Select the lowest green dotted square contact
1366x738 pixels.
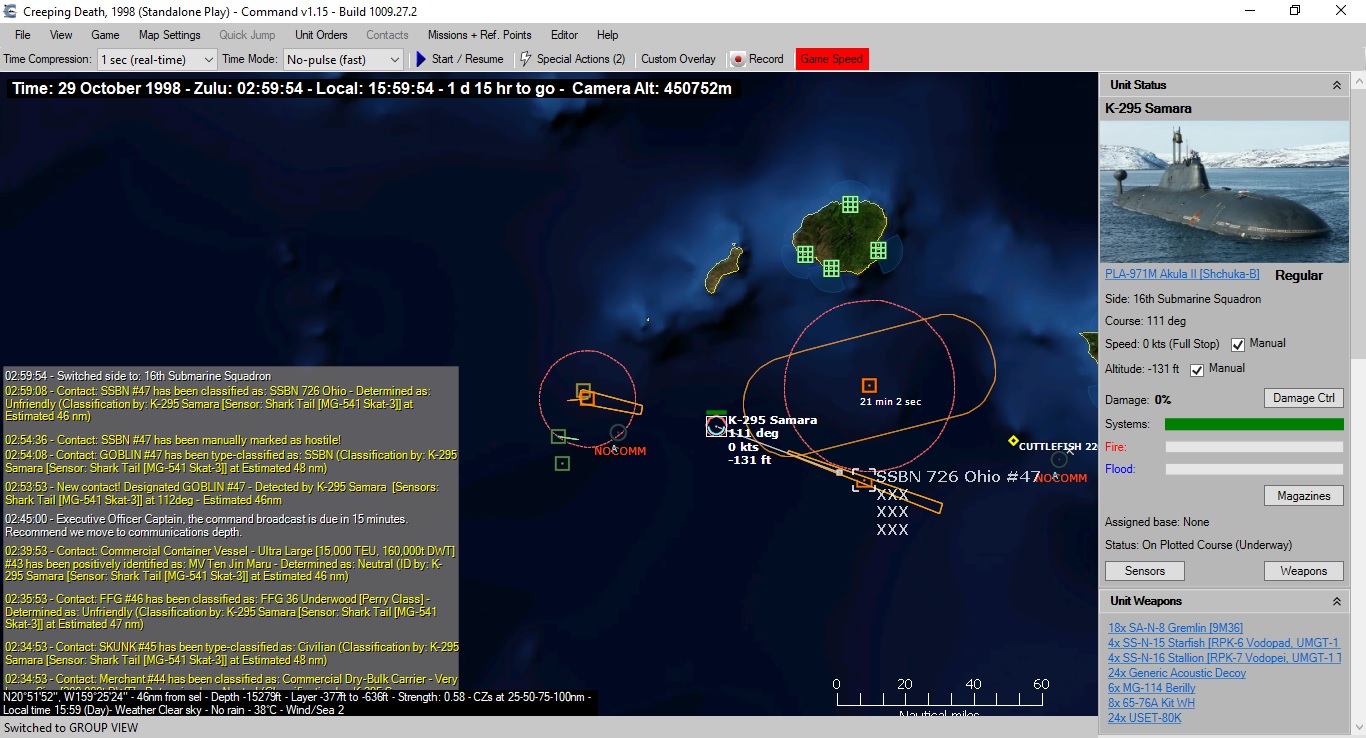(562, 463)
